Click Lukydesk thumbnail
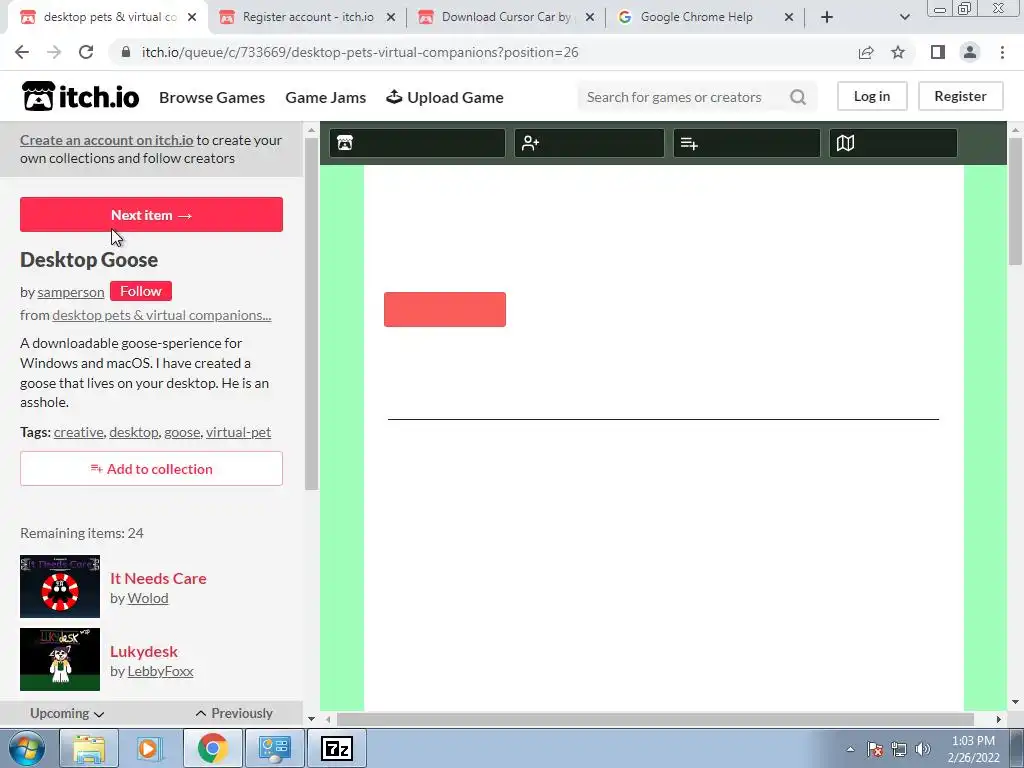Screen dimensions: 1024x768 [x=60, y=660]
